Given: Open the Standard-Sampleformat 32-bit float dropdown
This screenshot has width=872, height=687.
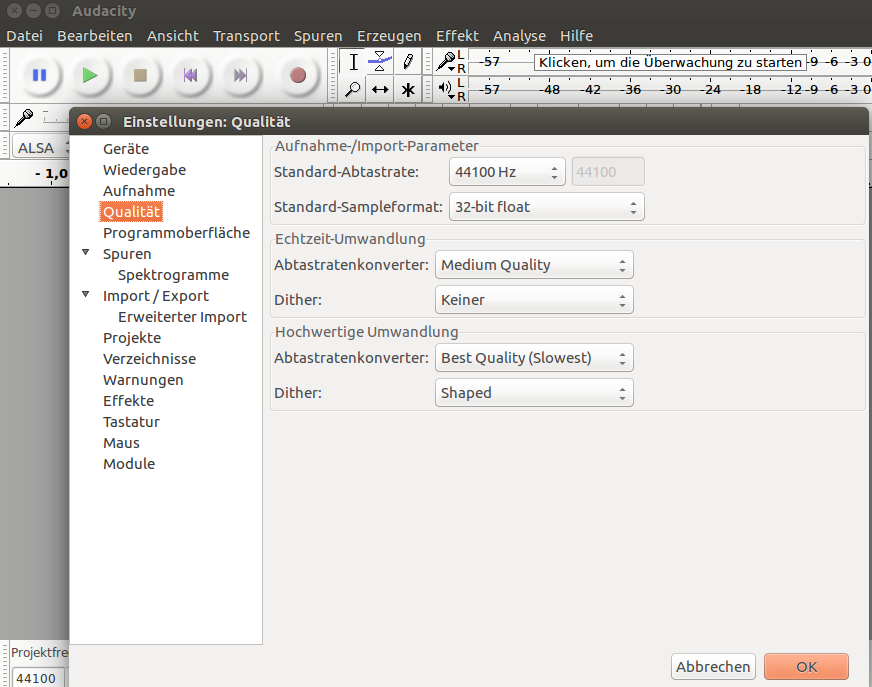Looking at the screenshot, I should pos(547,207).
